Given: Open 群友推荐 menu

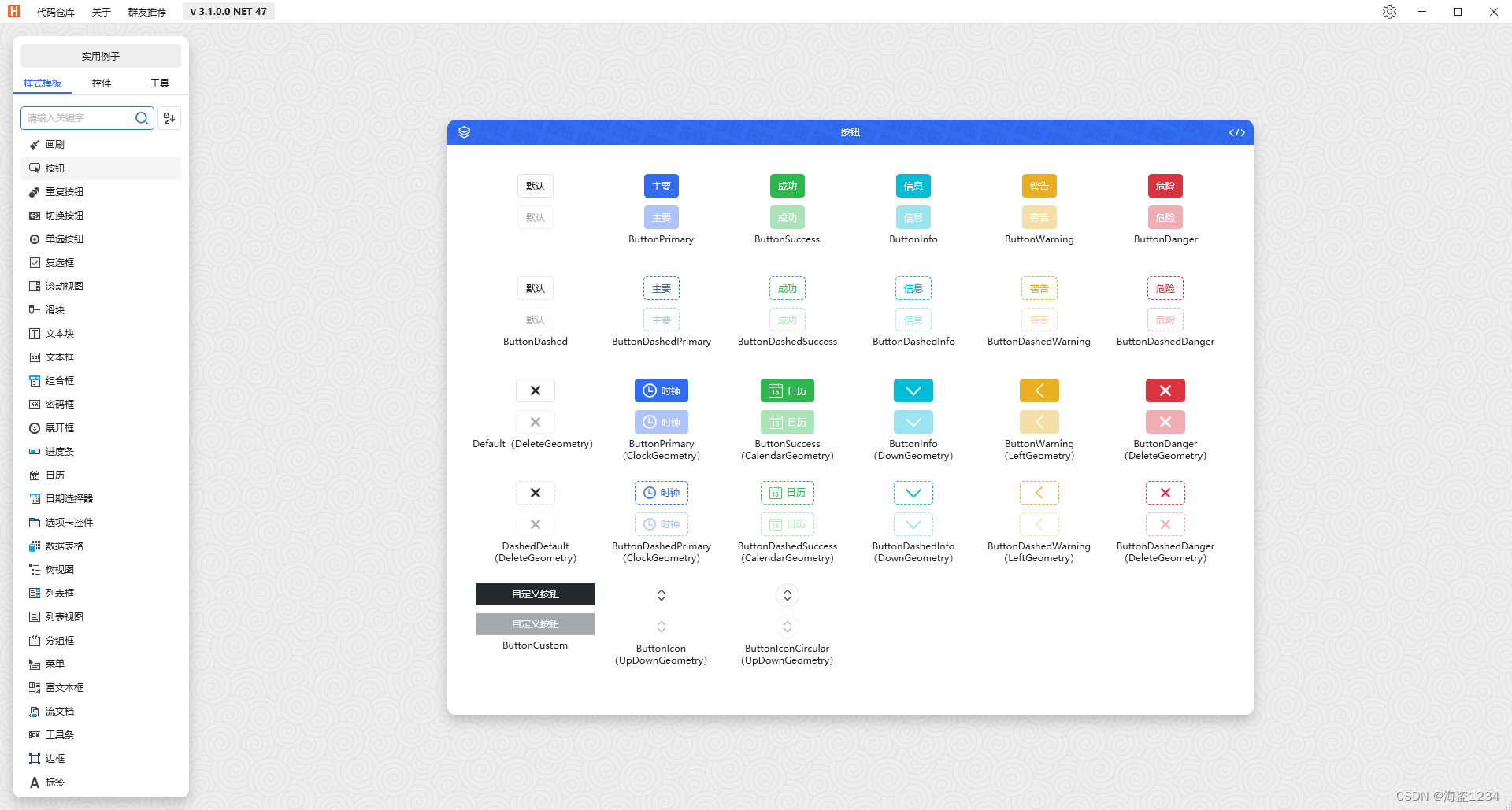Looking at the screenshot, I should point(147,12).
